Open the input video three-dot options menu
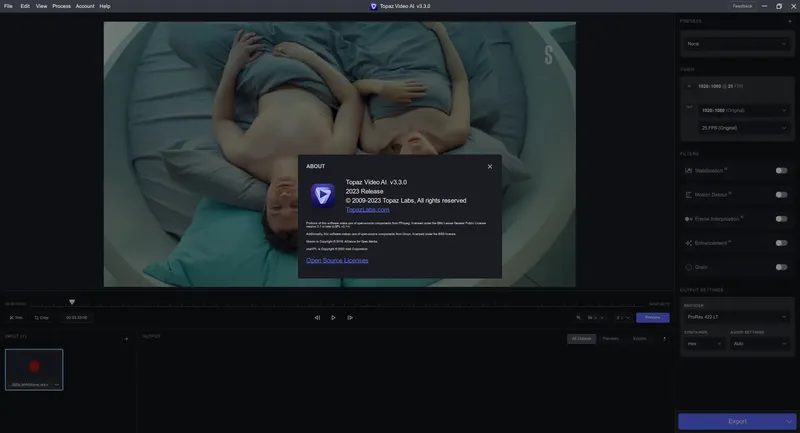Viewport: 800px width, 433px height. 57,385
